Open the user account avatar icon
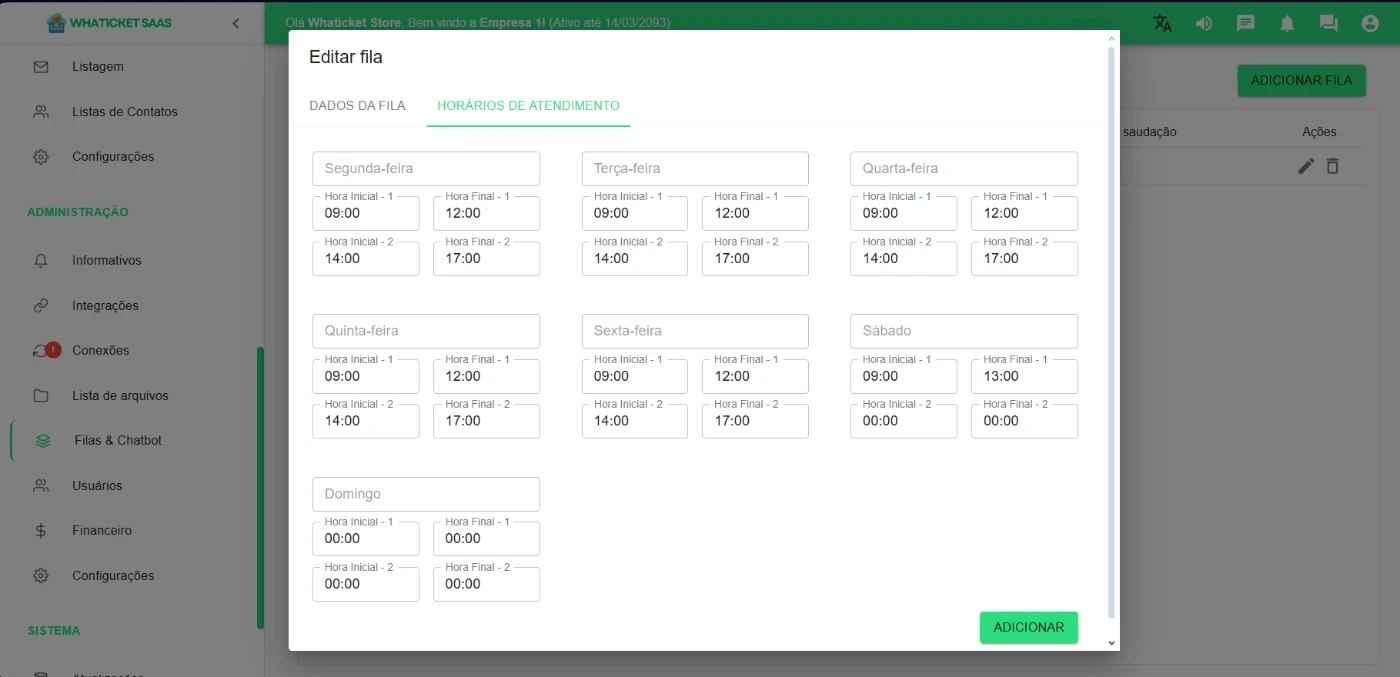Screen dimensions: 1400x677 [x=1370, y=23]
